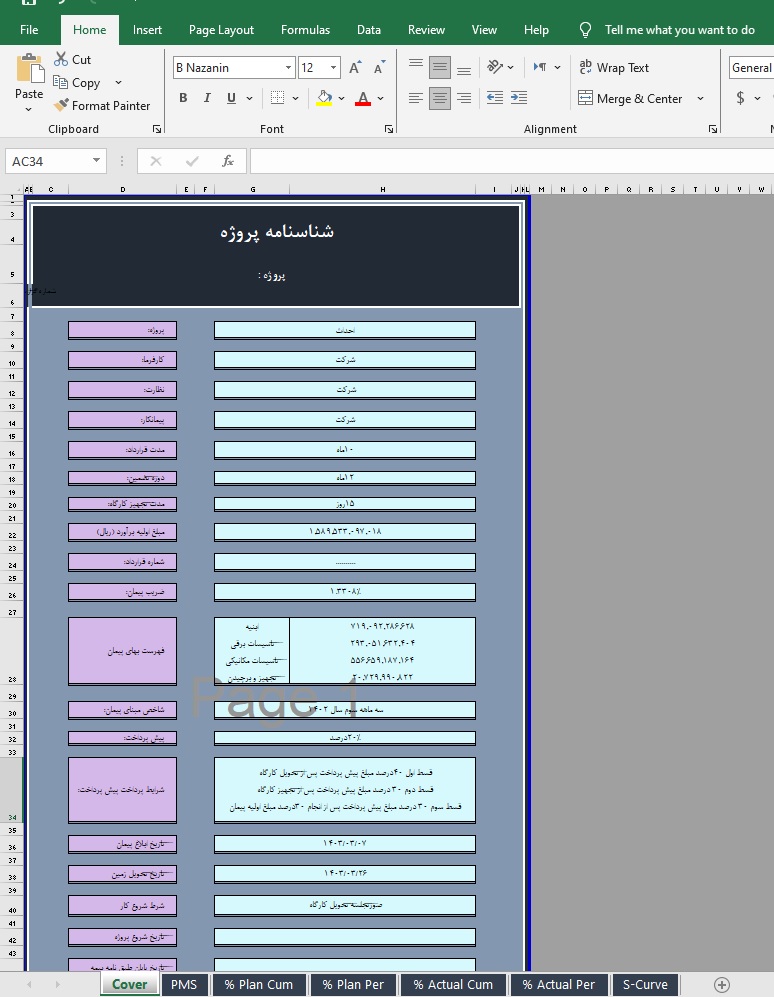Add a new sheet with plus icon

pos(721,985)
